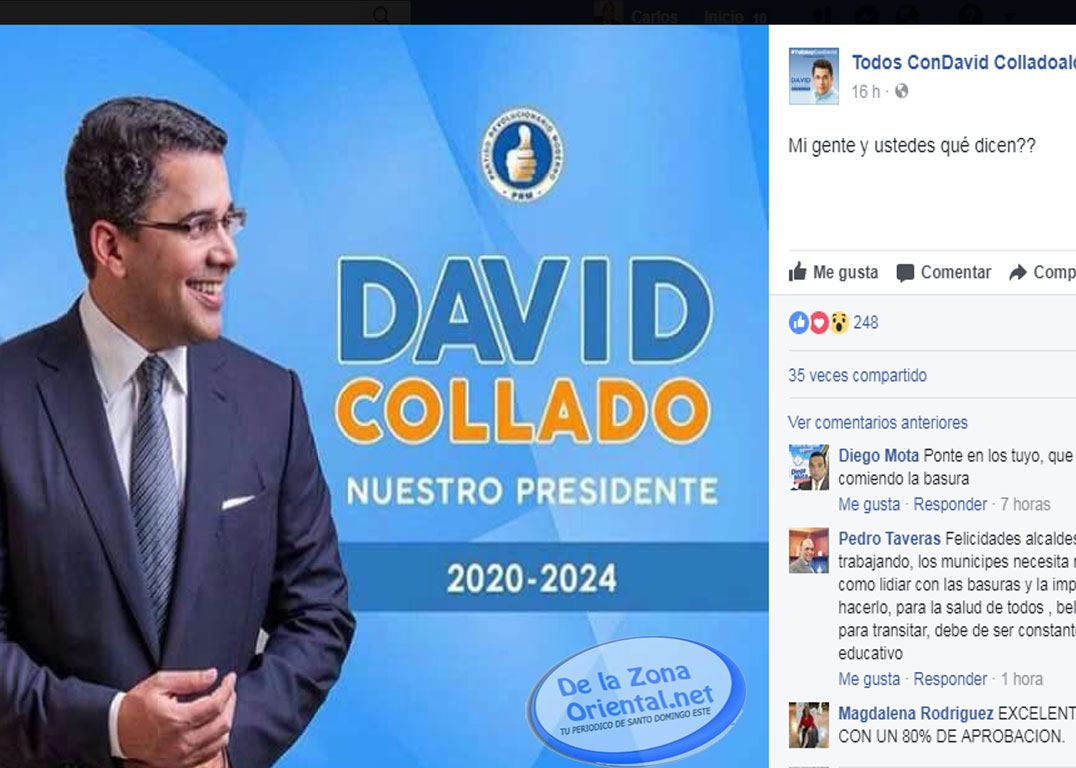The width and height of the screenshot is (1076, 768).
Task: Expand Ver comentarios anteriores
Action: [878, 423]
